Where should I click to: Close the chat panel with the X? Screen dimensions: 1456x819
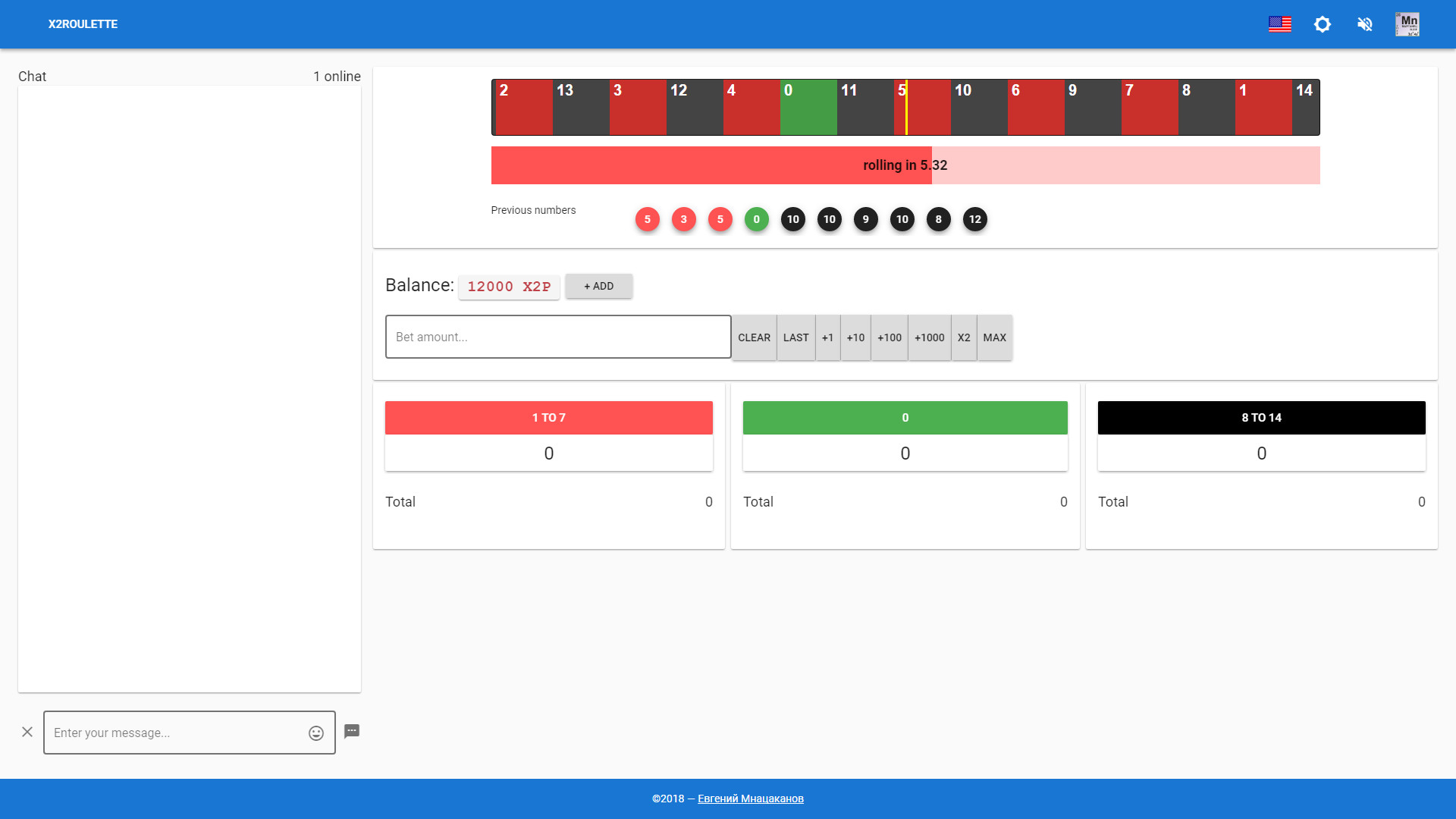tap(28, 732)
